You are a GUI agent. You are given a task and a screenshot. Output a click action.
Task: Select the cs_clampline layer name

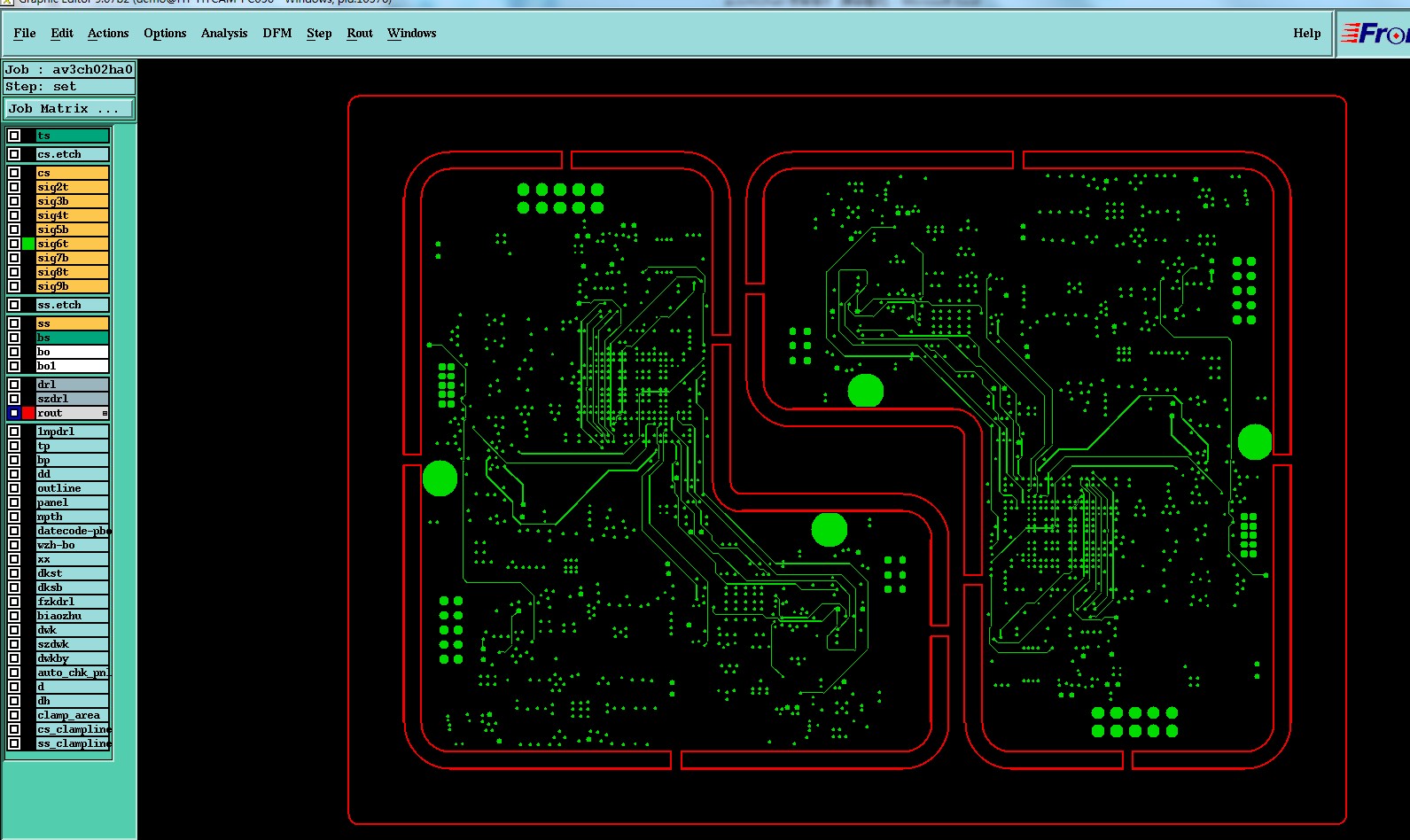coord(73,729)
